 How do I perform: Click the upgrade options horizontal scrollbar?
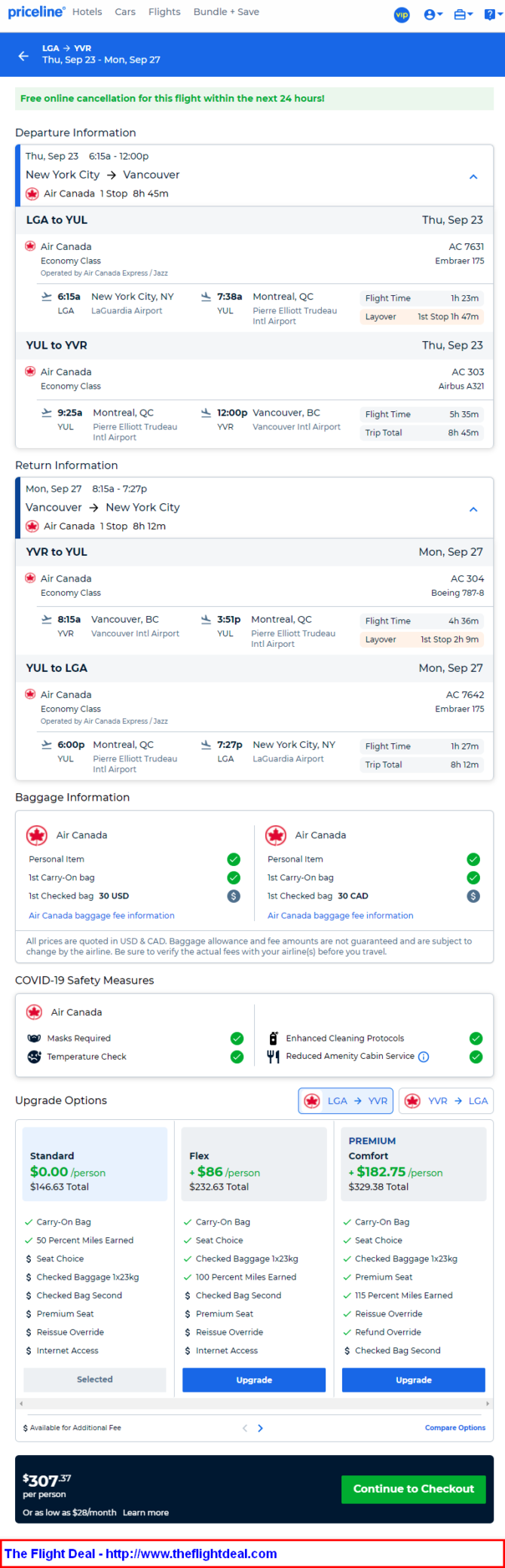pyautogui.click(x=254, y=1404)
